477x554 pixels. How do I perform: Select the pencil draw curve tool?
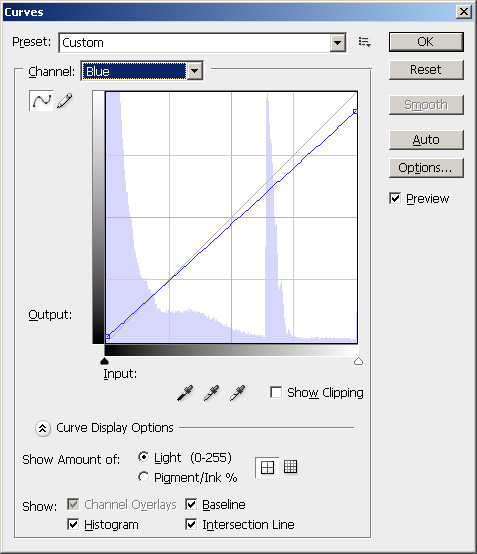65,101
